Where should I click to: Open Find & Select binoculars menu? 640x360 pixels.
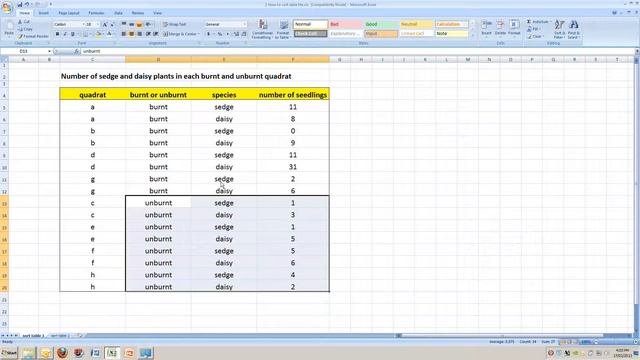pos(573,29)
